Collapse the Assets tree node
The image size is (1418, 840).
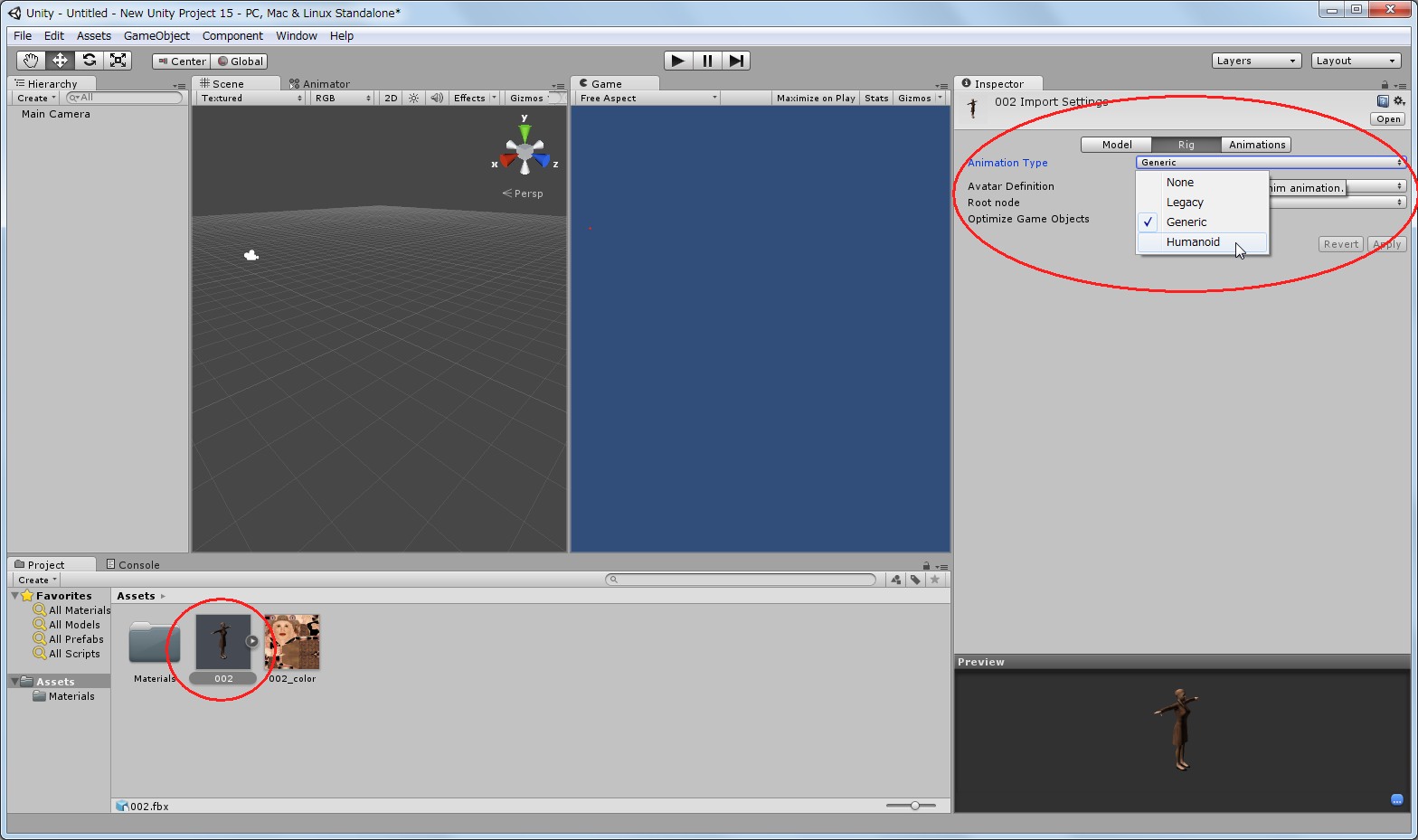tap(15, 681)
